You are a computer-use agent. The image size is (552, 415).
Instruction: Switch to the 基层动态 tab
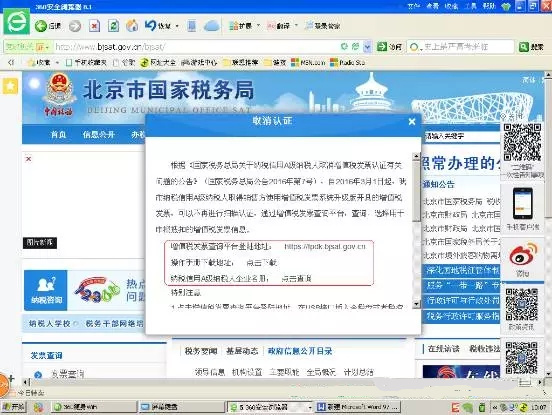tap(242, 351)
